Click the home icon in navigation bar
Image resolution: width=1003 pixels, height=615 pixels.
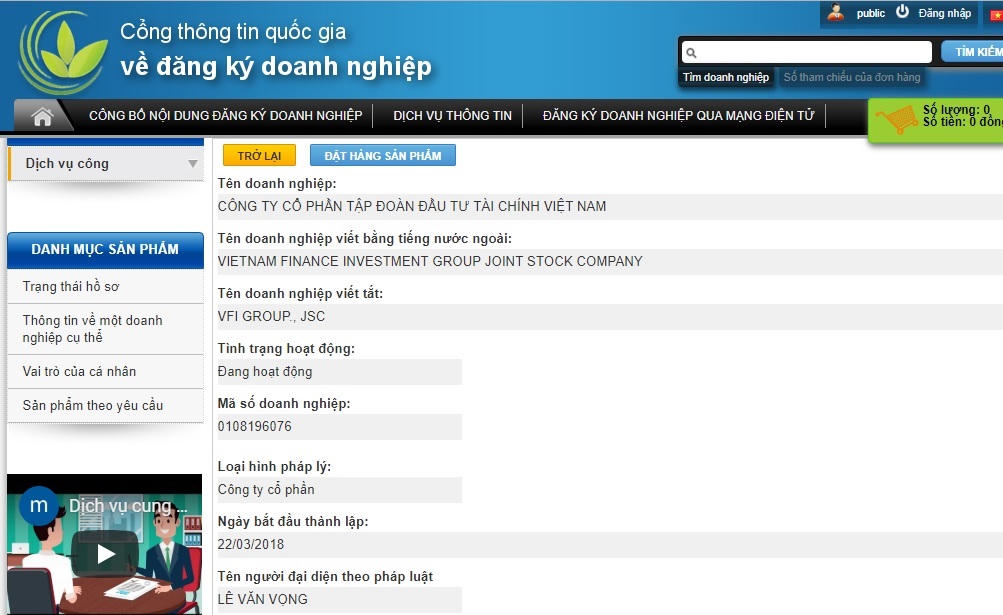pyautogui.click(x=42, y=117)
